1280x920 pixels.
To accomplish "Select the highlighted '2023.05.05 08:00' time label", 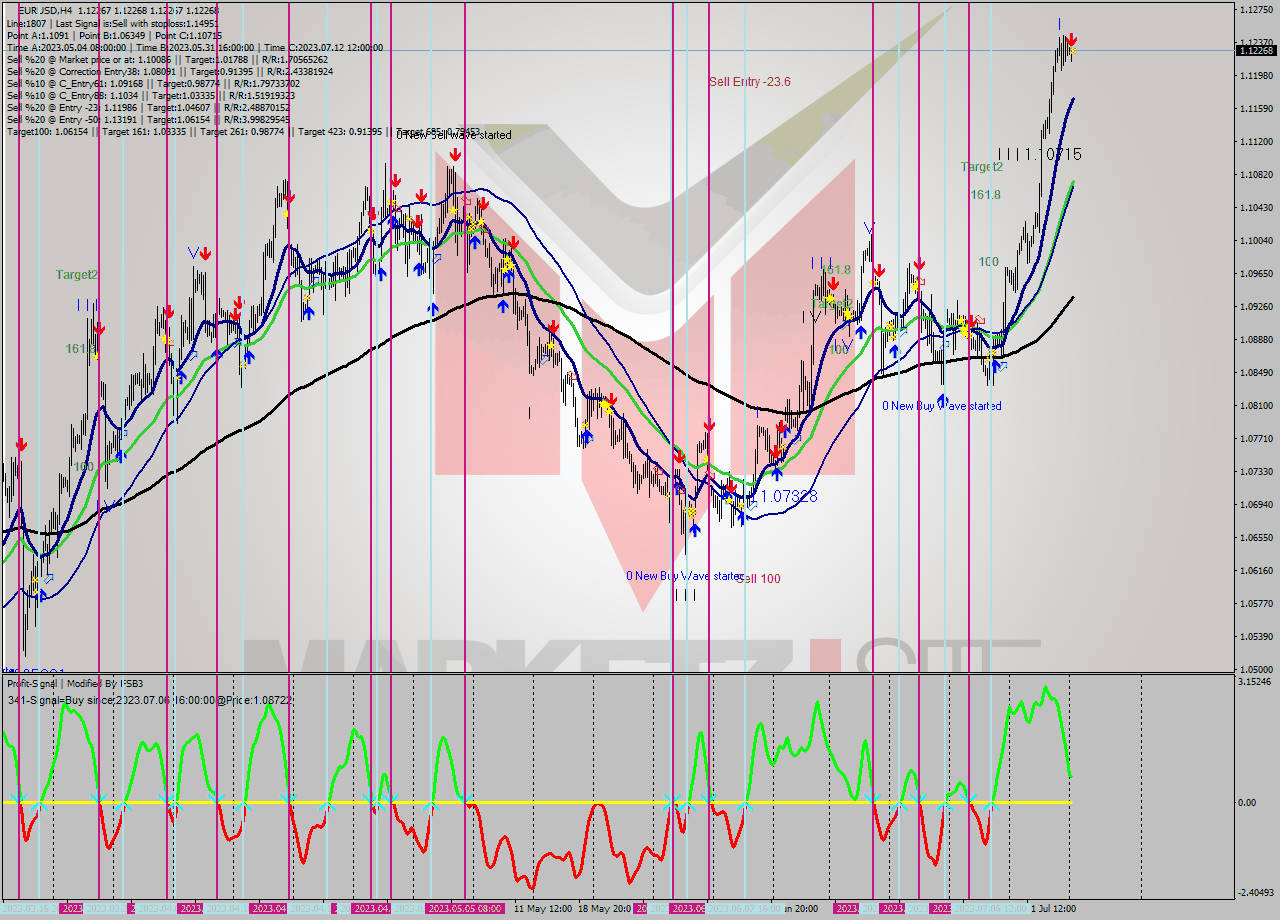I will click(464, 908).
